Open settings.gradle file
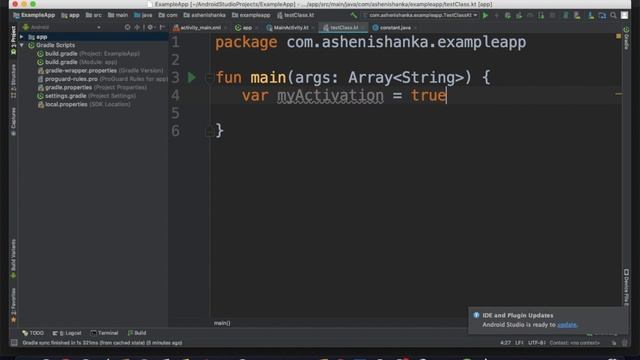 tap(87, 96)
